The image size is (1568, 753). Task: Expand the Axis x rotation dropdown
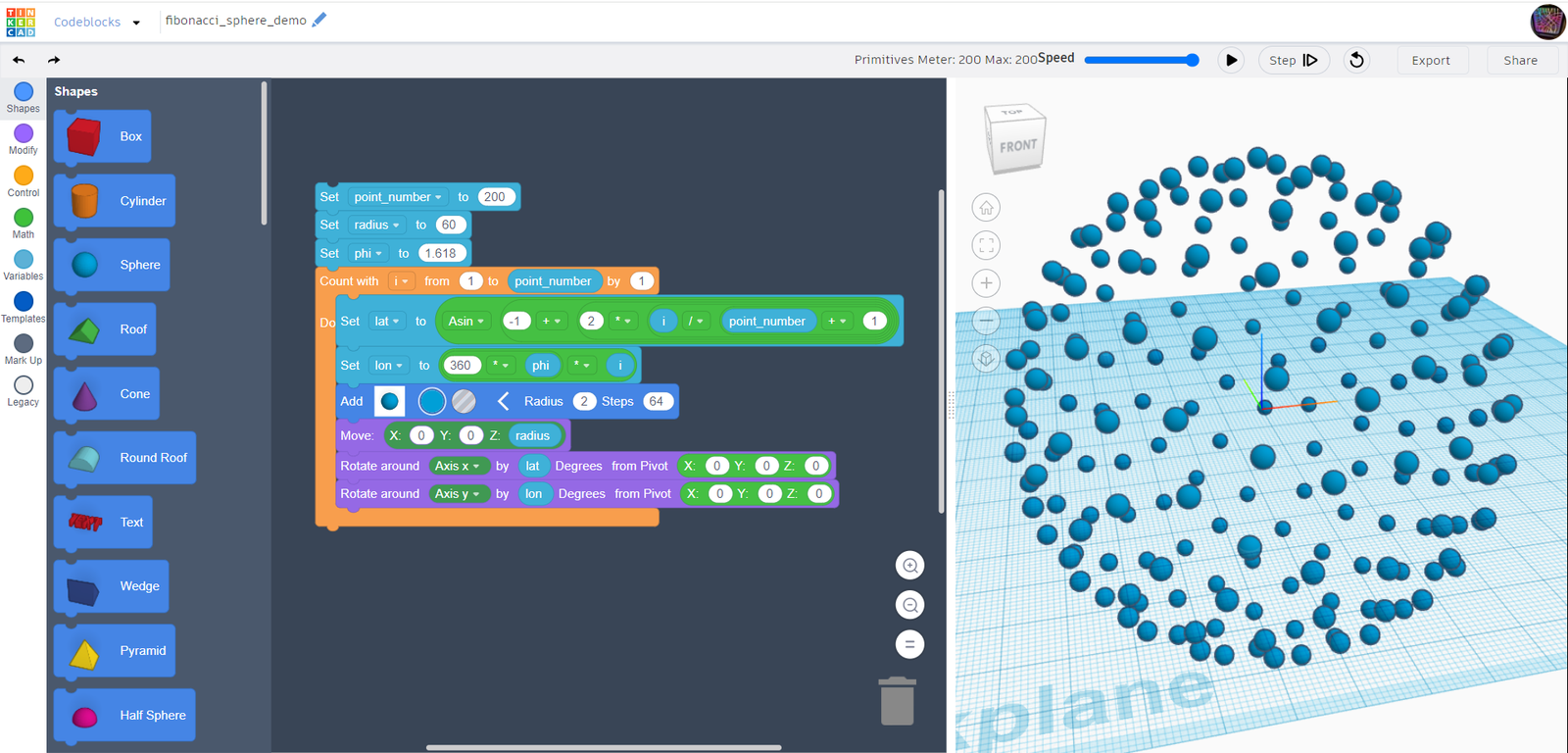[x=457, y=466]
